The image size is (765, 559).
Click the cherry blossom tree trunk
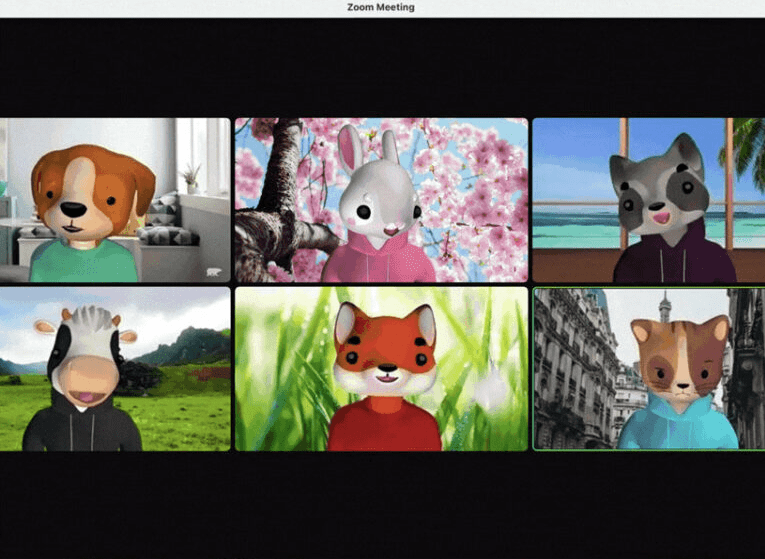(281, 195)
